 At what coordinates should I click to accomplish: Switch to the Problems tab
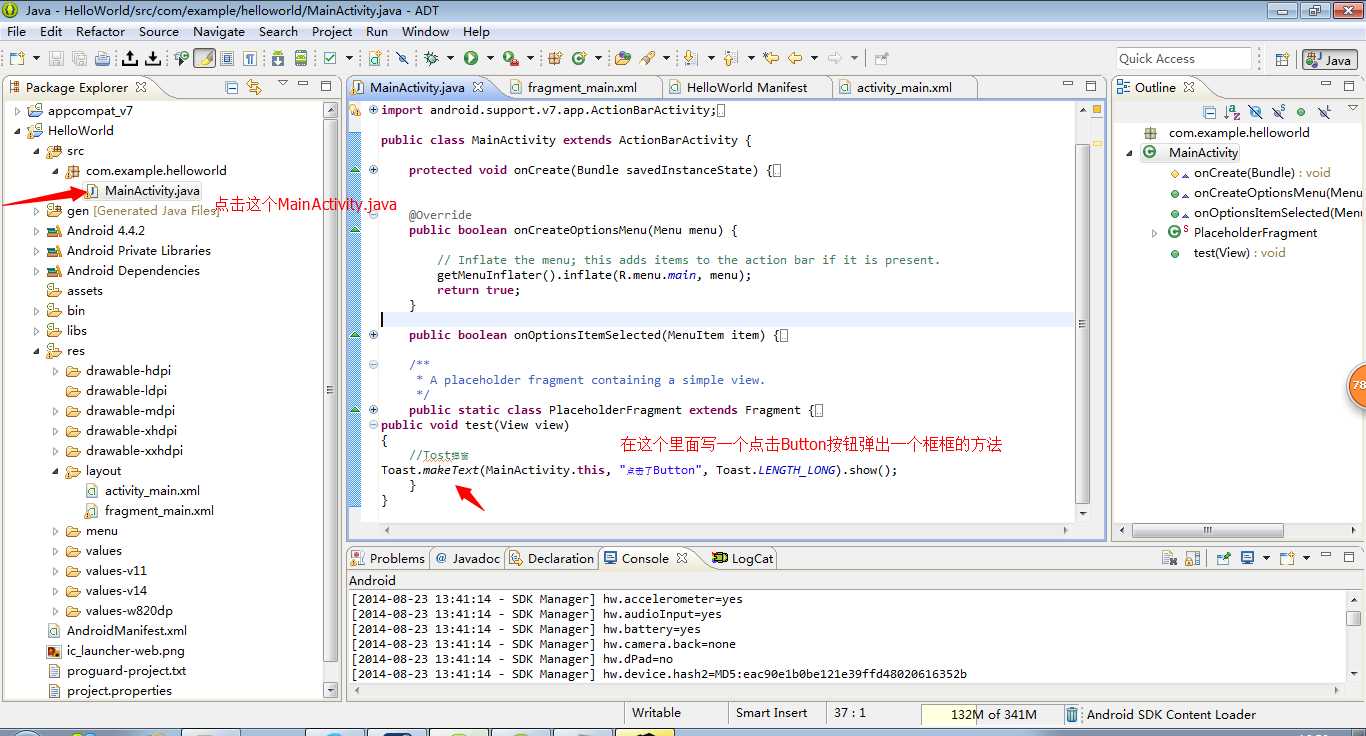coord(388,558)
